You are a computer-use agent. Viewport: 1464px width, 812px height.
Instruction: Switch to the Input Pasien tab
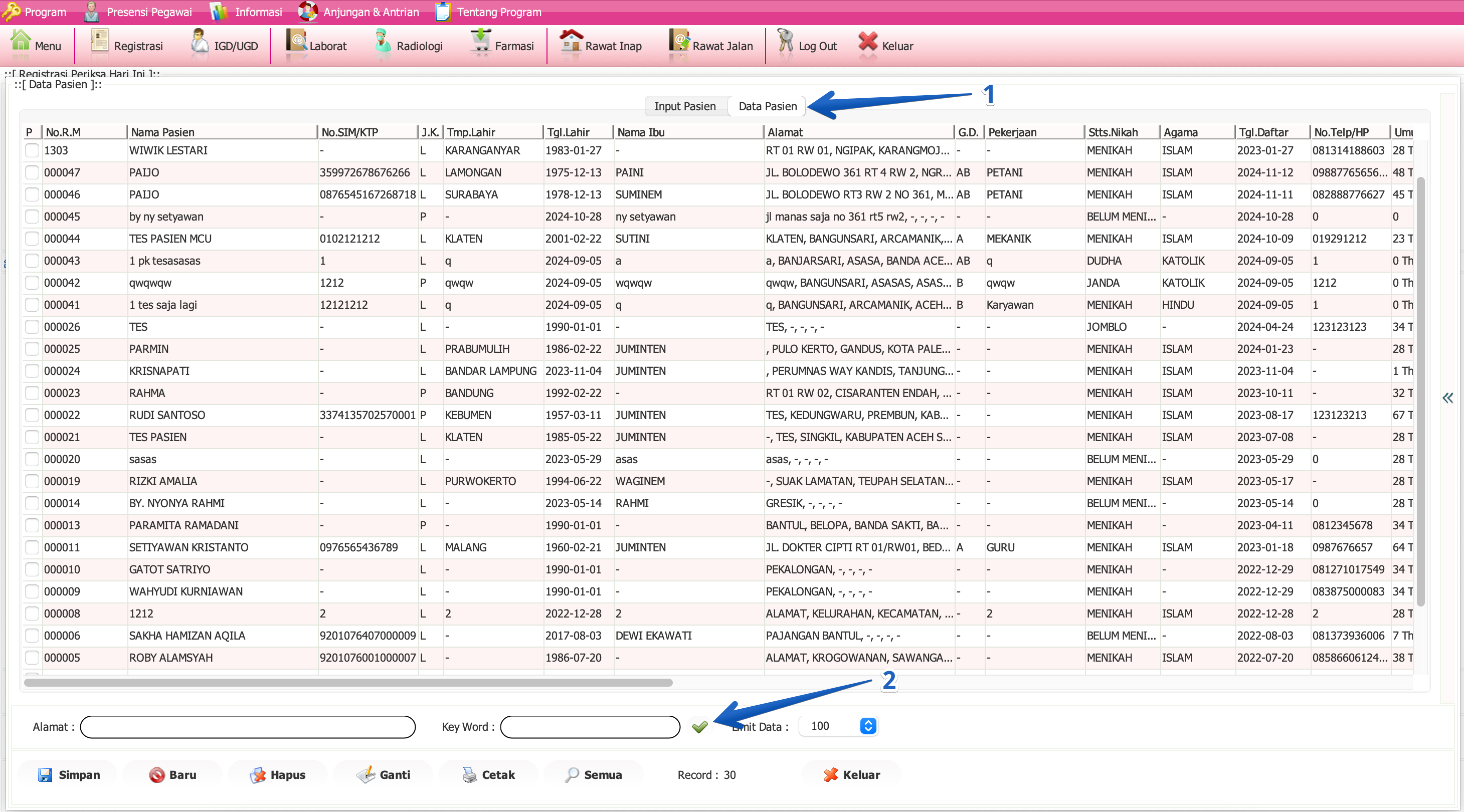[685, 106]
